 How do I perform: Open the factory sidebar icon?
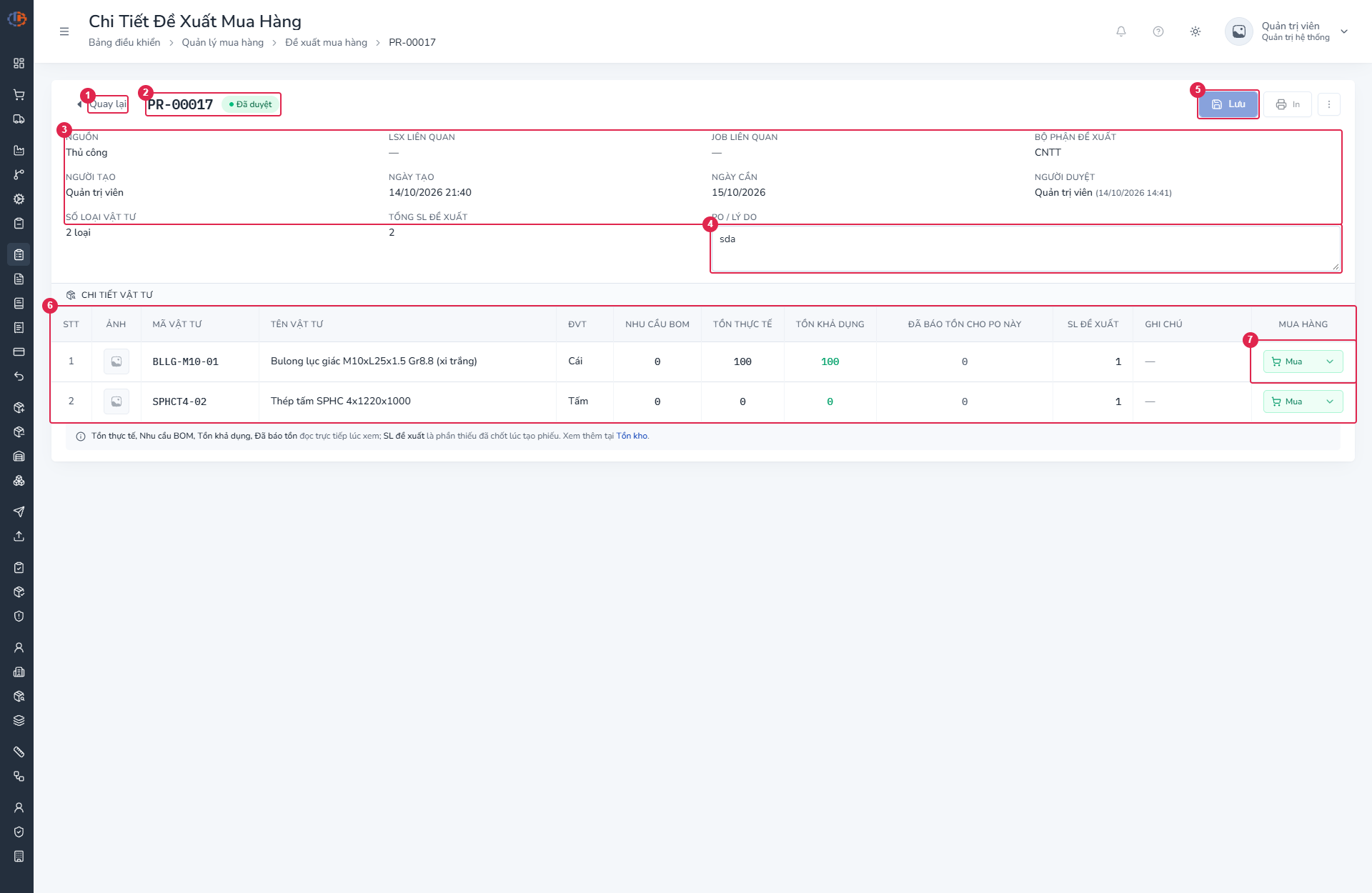tap(19, 151)
